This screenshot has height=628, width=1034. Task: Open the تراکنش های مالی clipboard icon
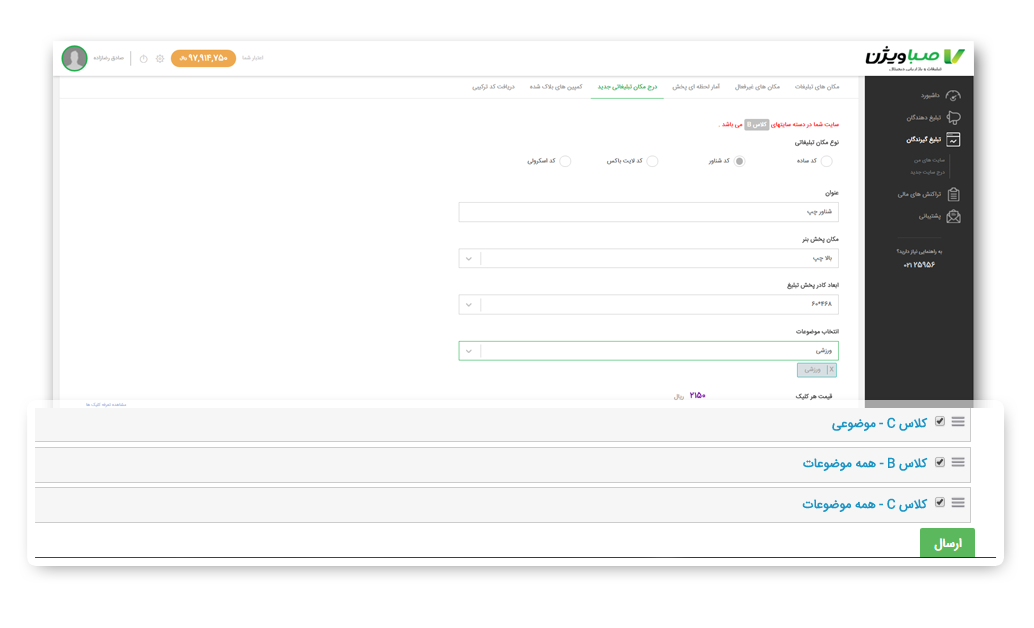pos(954,194)
